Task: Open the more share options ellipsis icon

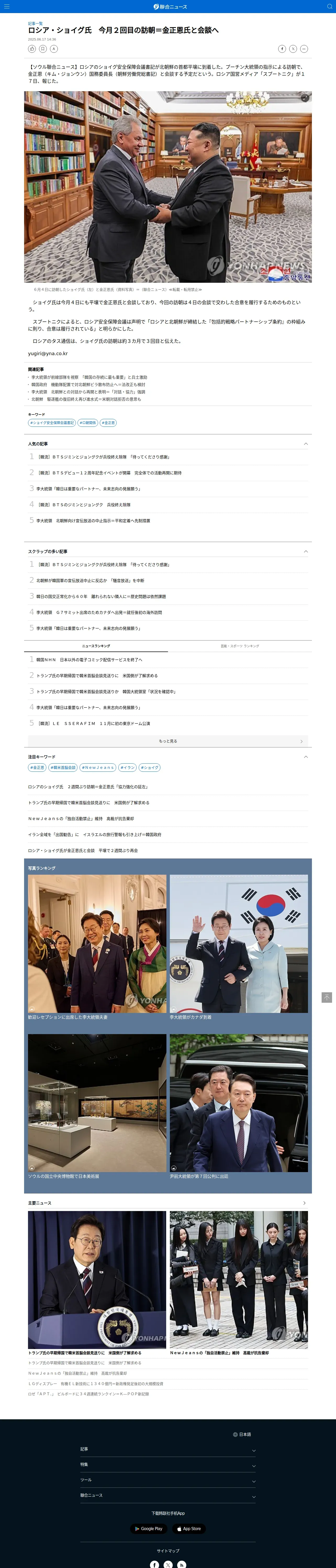Action: click(304, 49)
